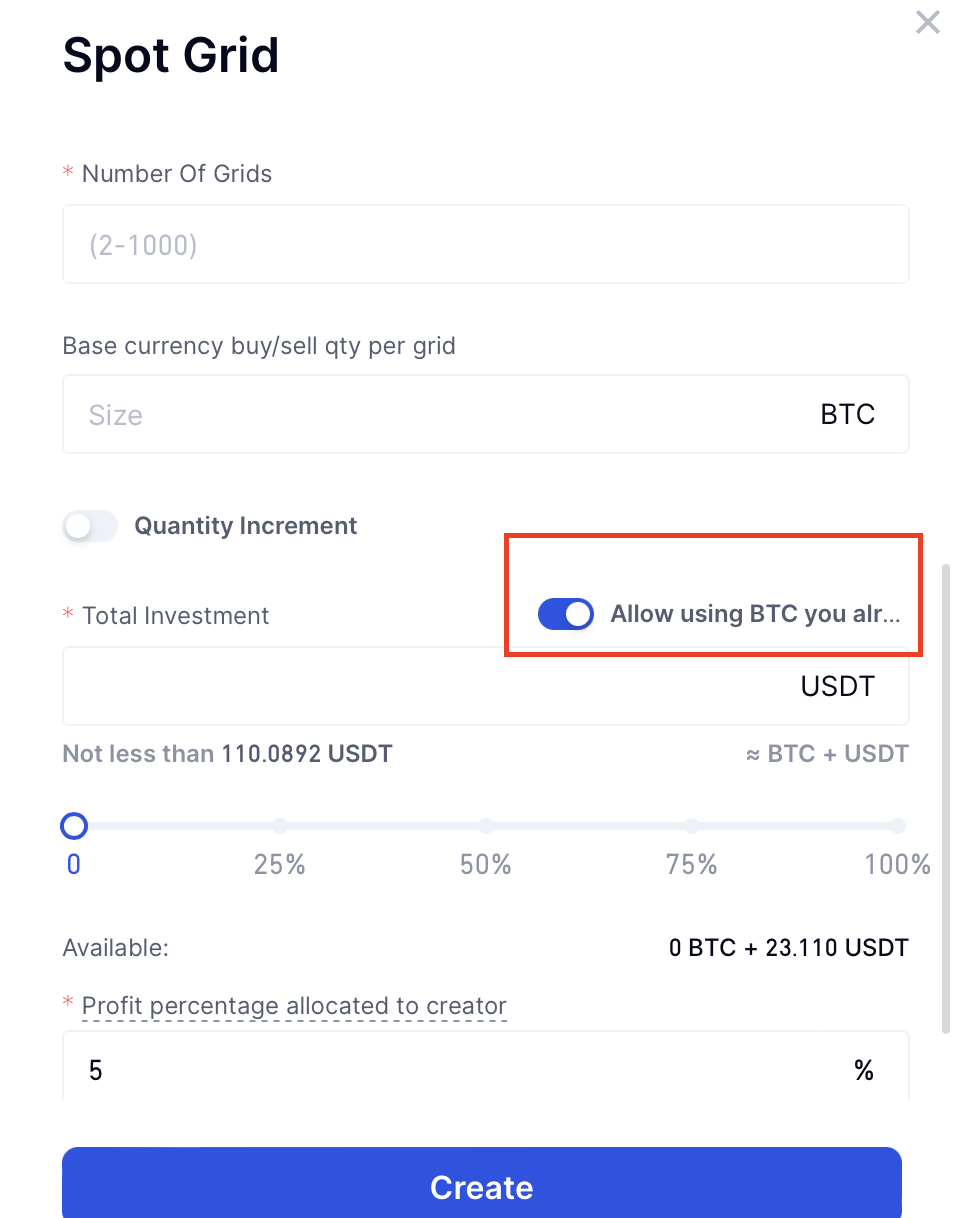This screenshot has width=954, height=1218.
Task: Click the Profit percentage allocated to creator label
Action: pos(294,1006)
